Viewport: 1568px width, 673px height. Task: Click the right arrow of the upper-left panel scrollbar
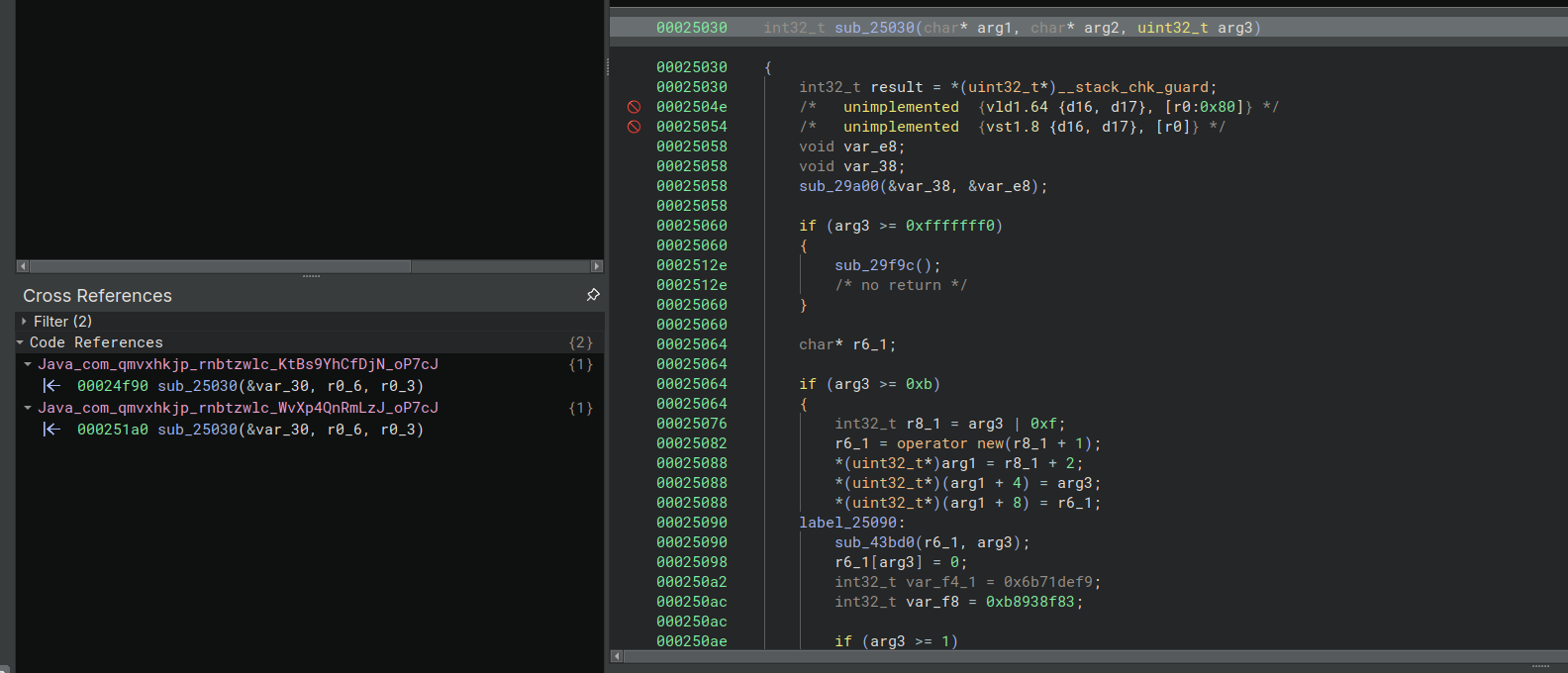[597, 266]
